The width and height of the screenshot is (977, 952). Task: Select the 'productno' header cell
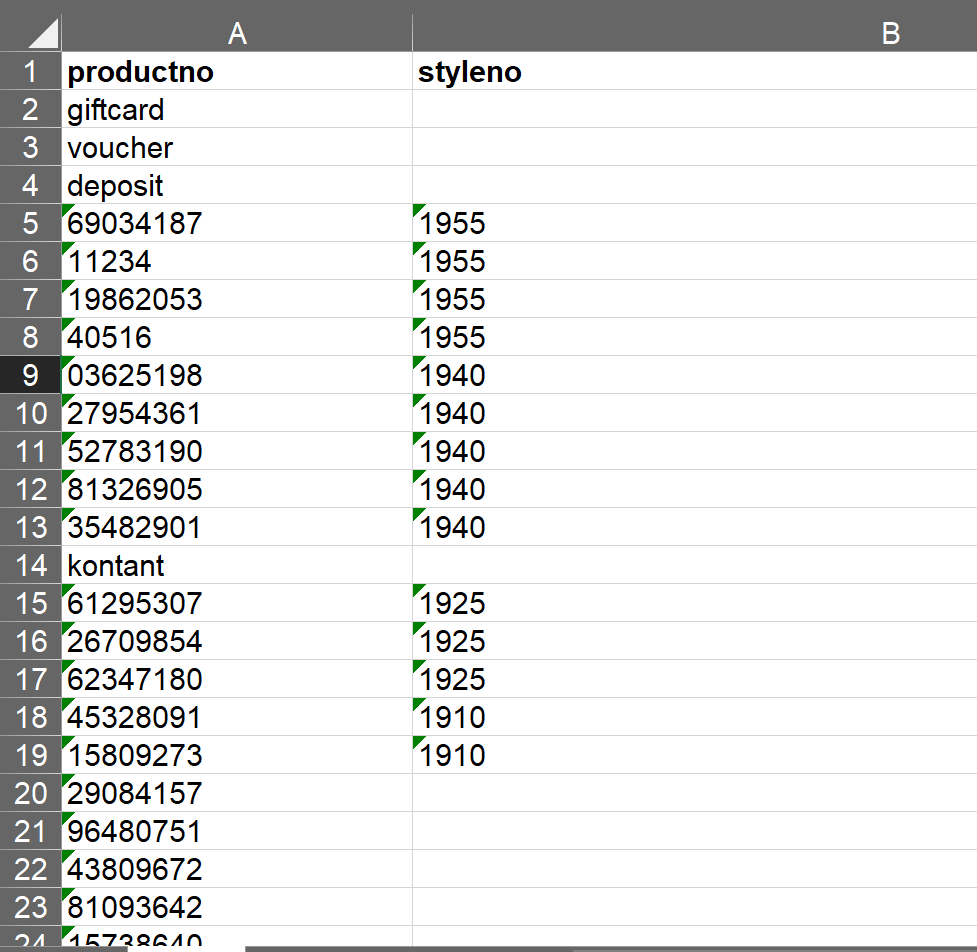pos(237,71)
